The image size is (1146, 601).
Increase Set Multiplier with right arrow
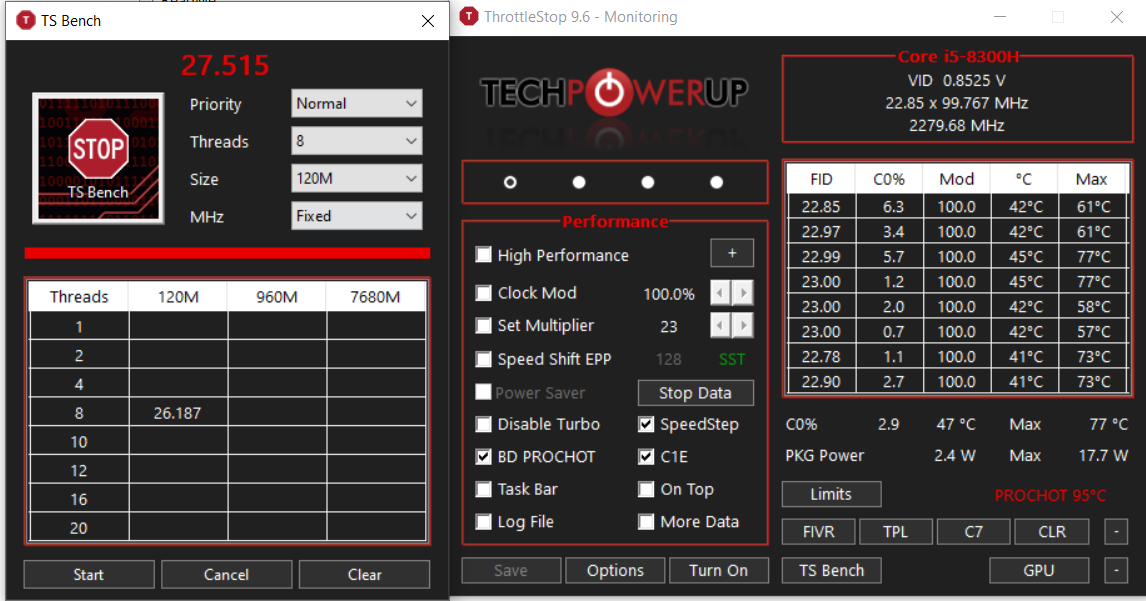pos(743,325)
